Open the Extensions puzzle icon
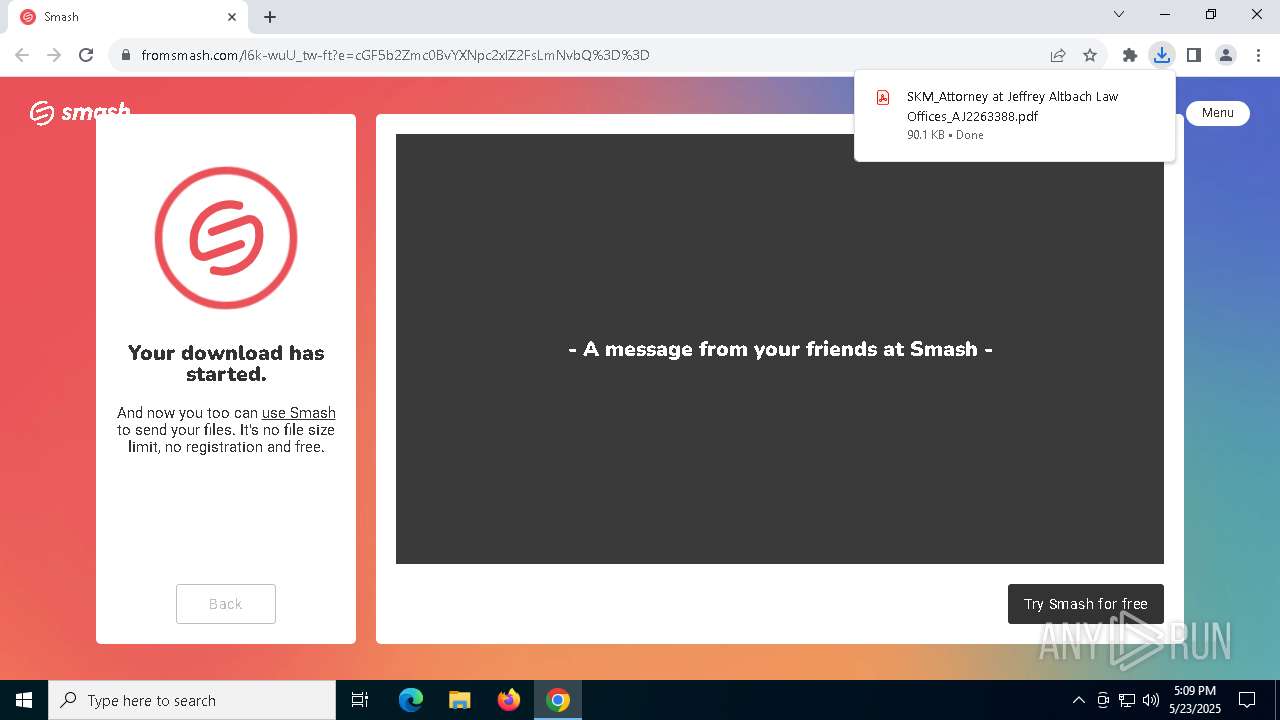 coord(1130,55)
